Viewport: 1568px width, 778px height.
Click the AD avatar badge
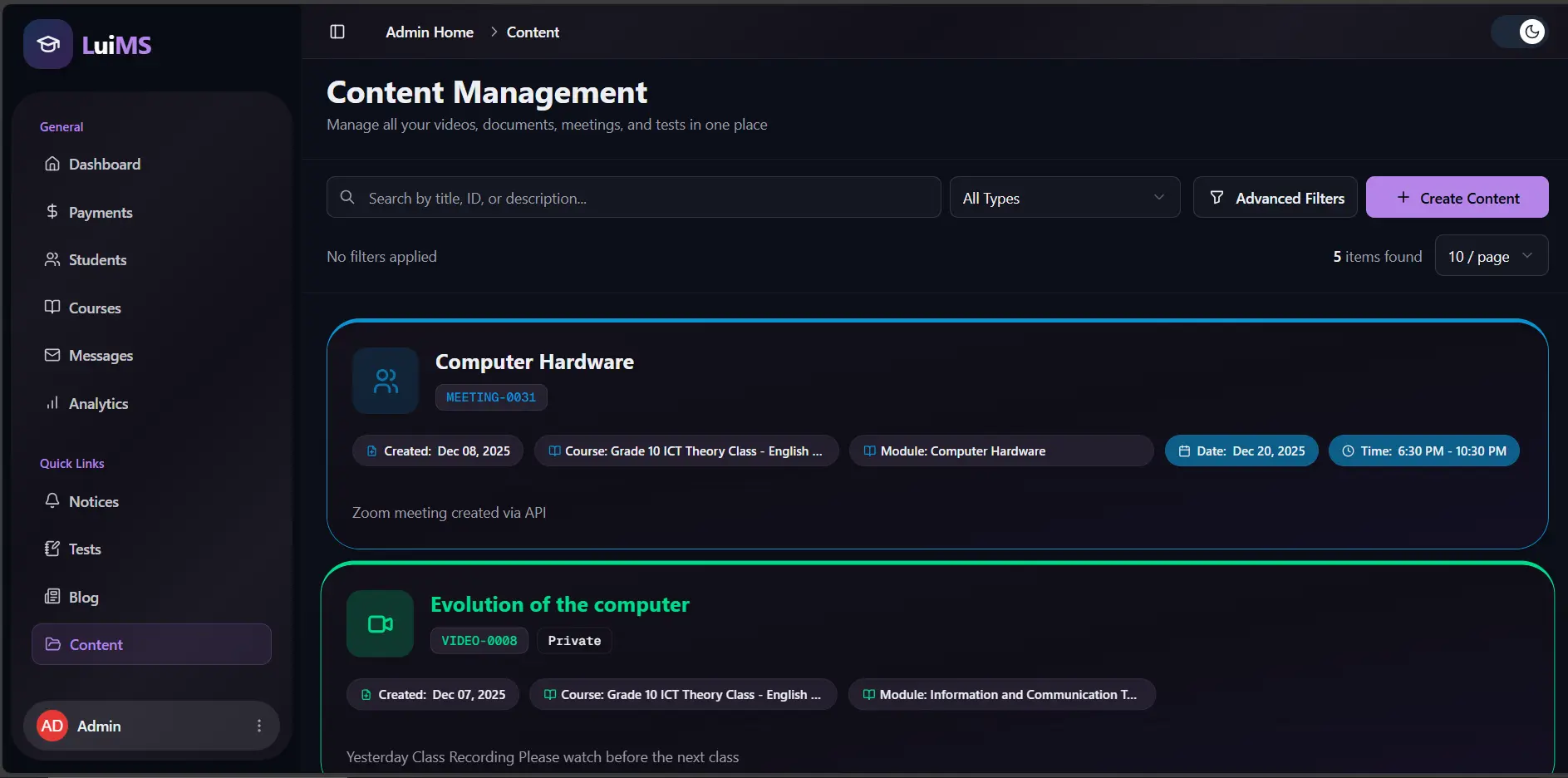pos(52,726)
